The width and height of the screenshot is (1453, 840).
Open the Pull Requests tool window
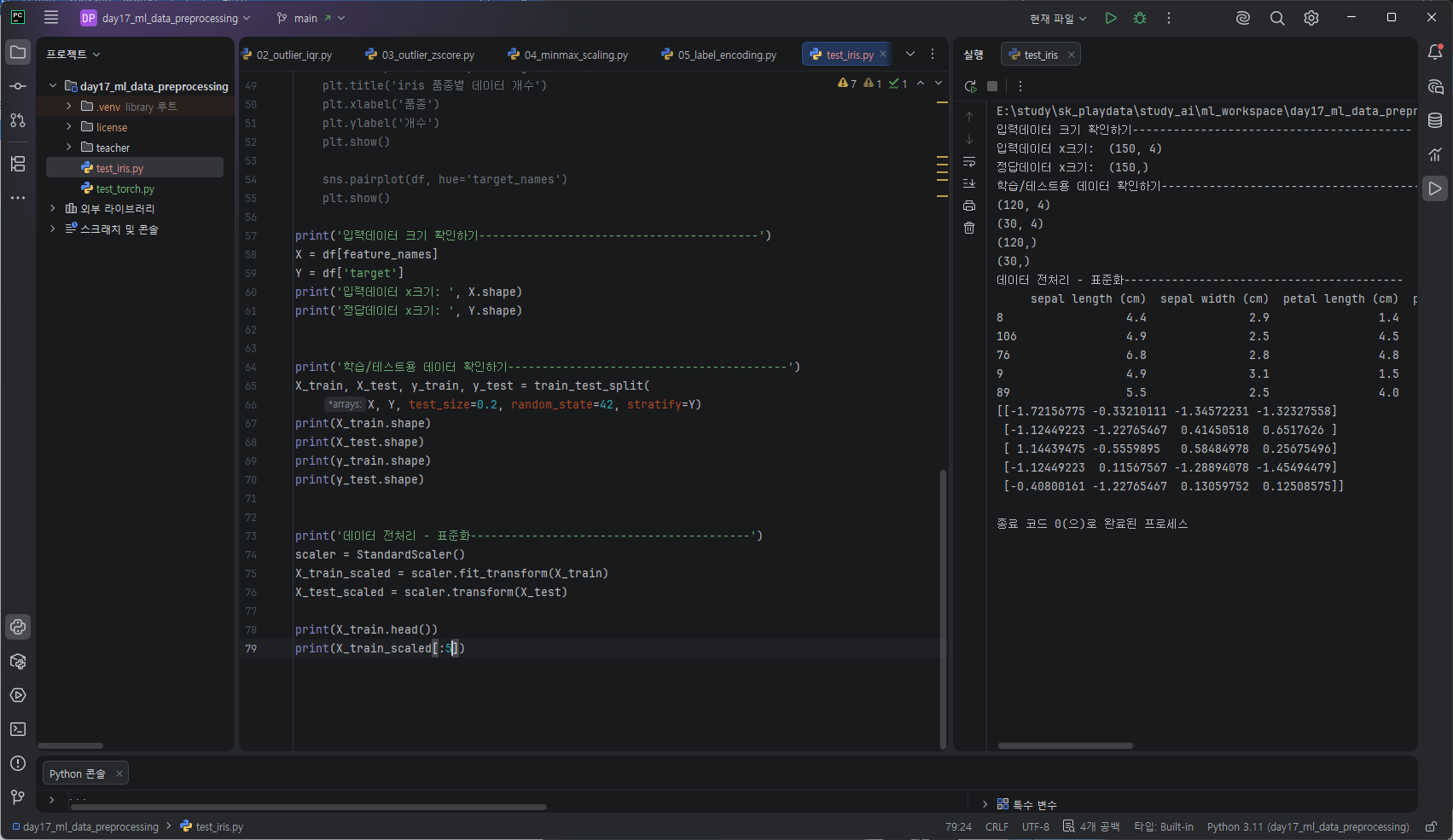point(18,120)
